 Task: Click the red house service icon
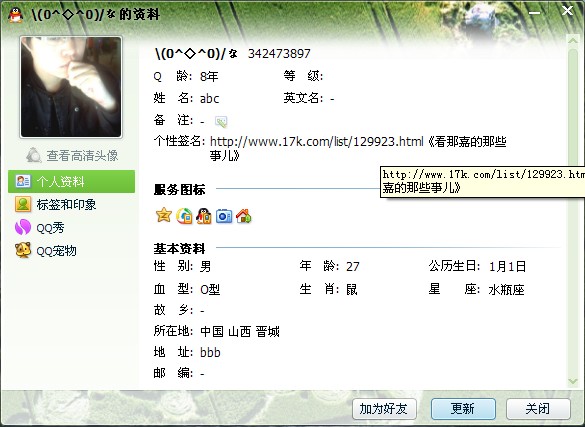coord(244,216)
